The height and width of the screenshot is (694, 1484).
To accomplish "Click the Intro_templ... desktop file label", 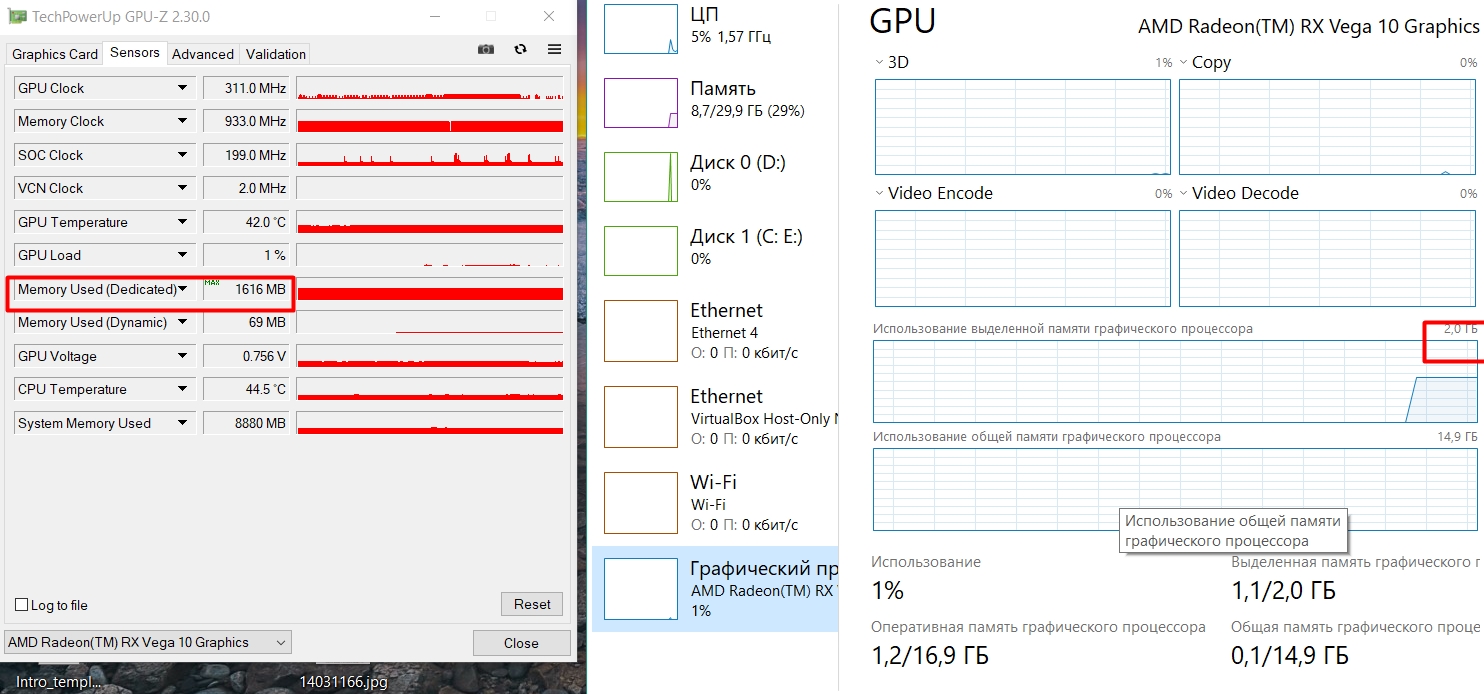I will pos(59,683).
